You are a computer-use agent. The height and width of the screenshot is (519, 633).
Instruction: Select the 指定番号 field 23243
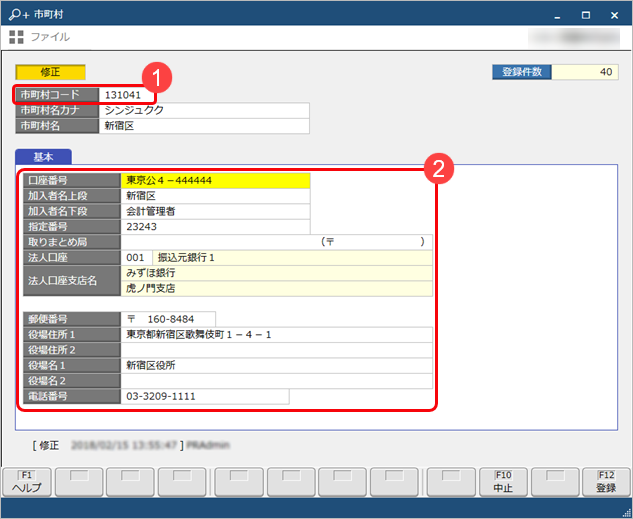[215, 227]
